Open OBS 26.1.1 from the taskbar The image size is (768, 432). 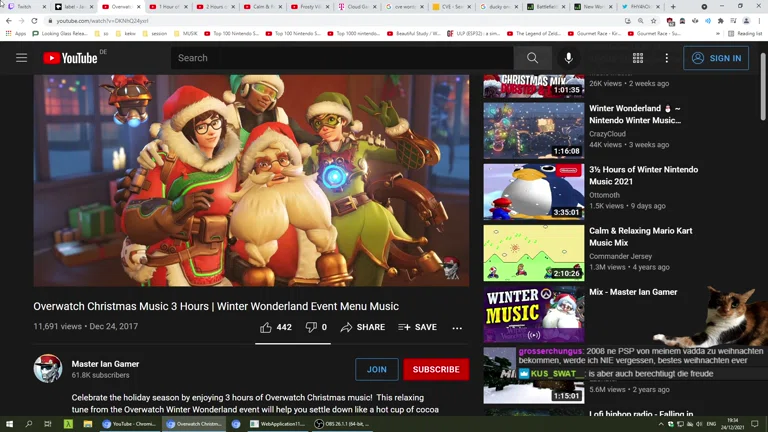342,424
